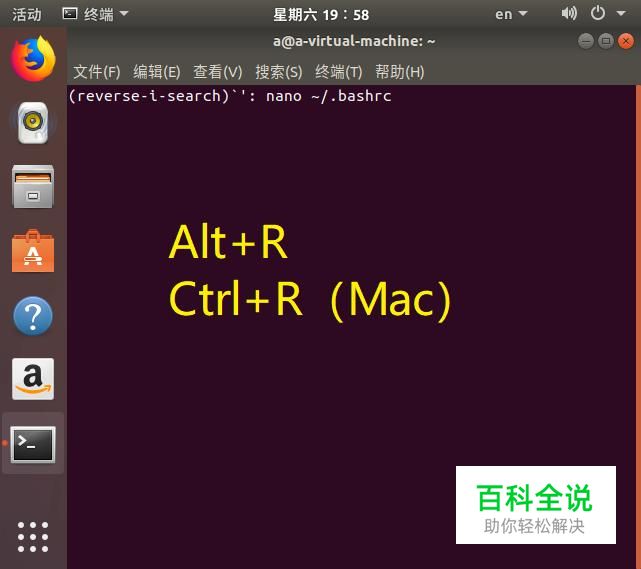641x569 pixels.
Task: Click the a@a-virtual-machine title bar
Action: point(354,41)
